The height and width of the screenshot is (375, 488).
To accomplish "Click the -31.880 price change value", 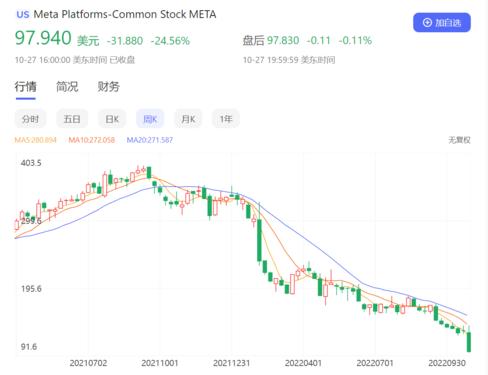I will pos(125,41).
